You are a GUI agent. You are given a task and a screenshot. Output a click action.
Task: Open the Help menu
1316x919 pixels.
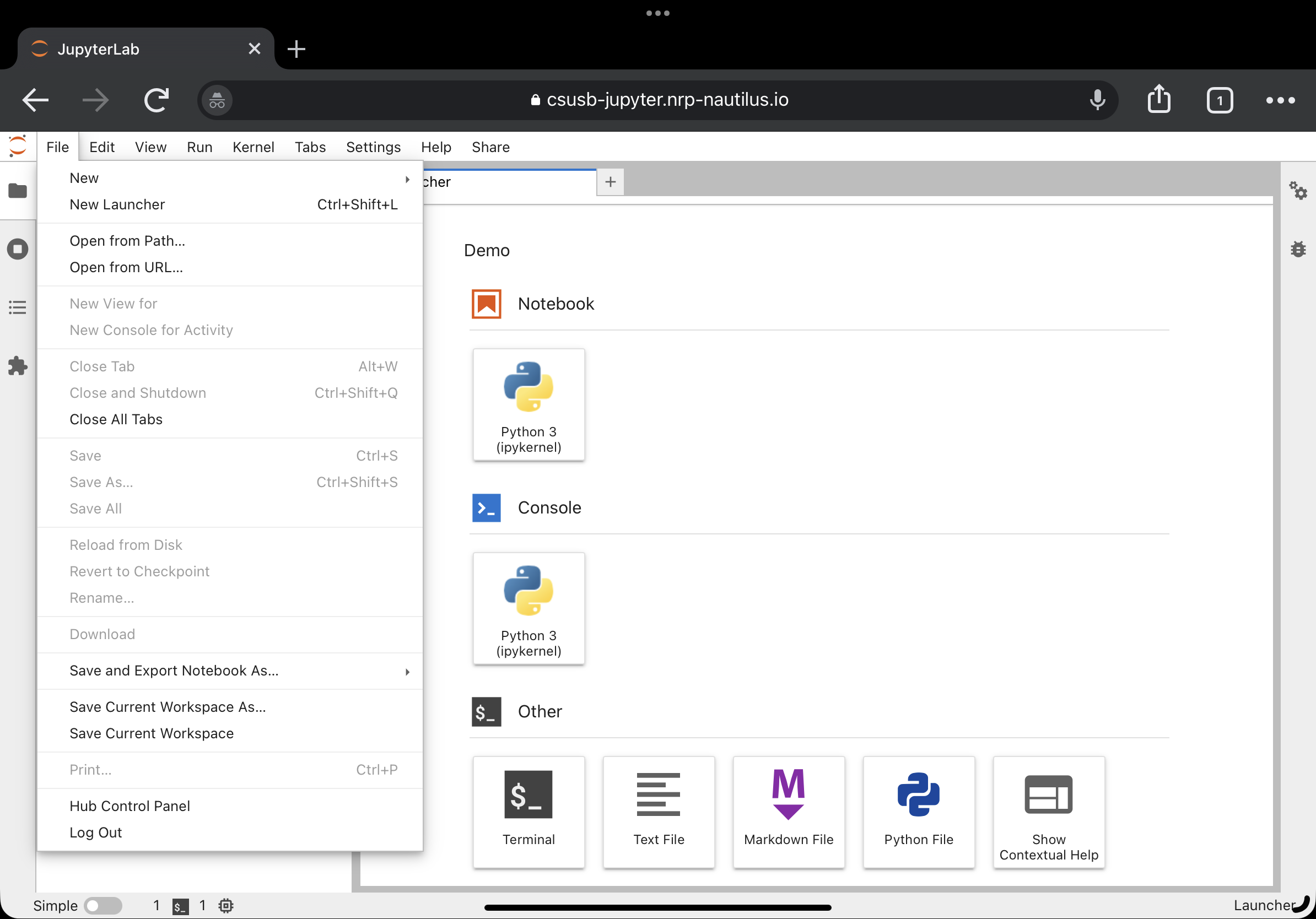pos(436,147)
